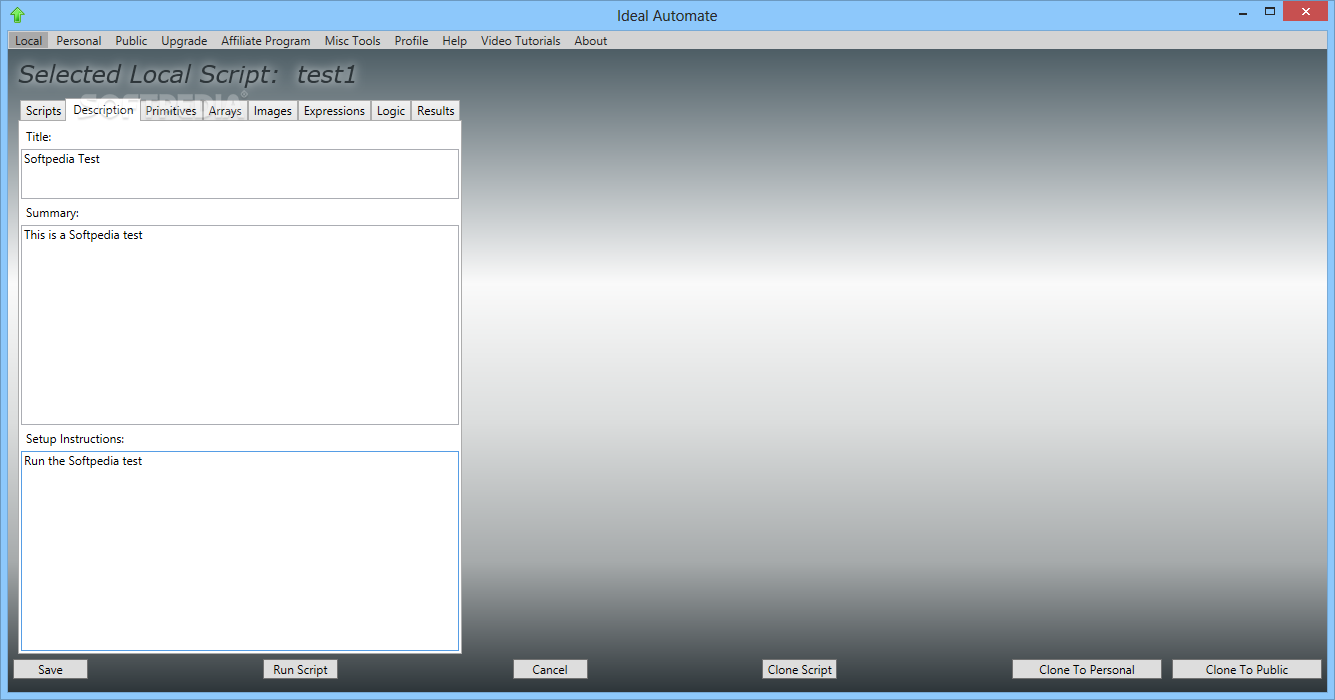Switch to the Logic tab
1335x700 pixels.
pyautogui.click(x=391, y=111)
